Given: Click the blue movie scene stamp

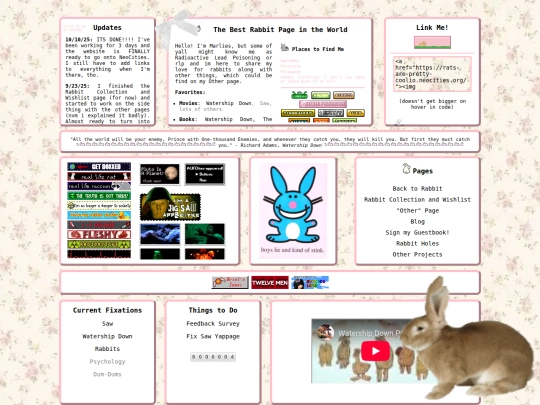Looking at the screenshot, I should 160,234.
